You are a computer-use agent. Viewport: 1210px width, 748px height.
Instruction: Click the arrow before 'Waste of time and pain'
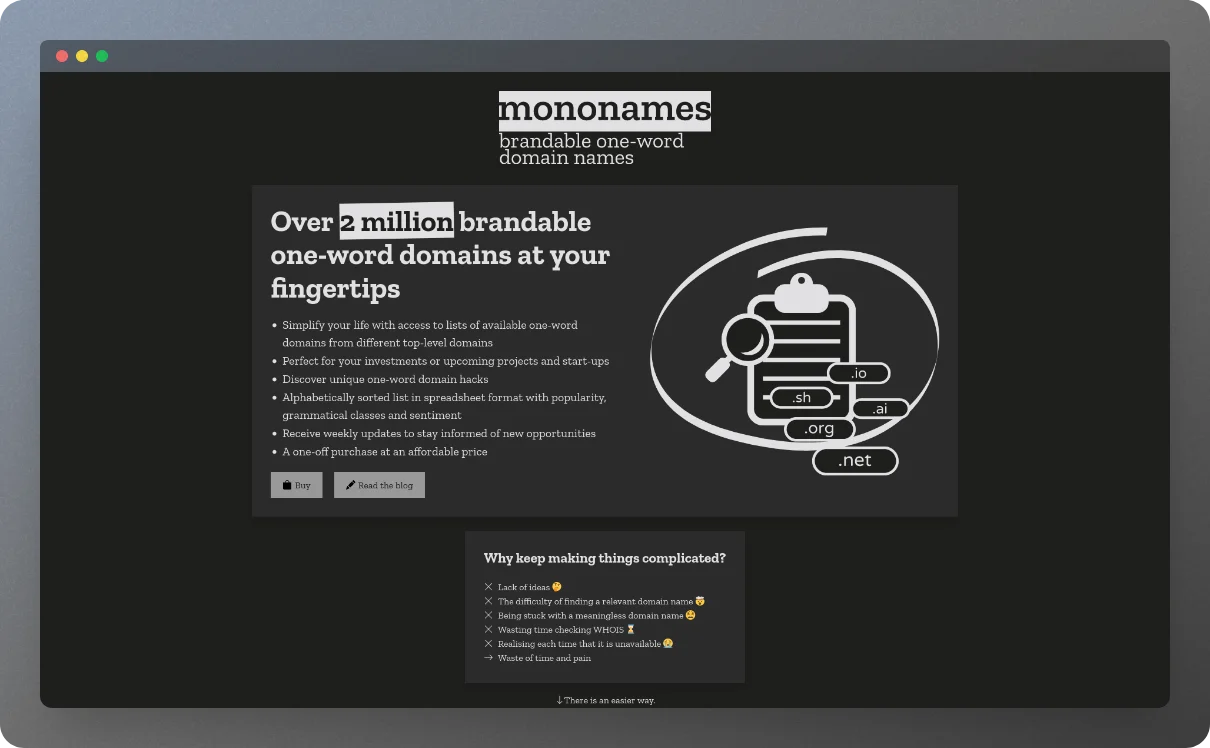coord(489,658)
